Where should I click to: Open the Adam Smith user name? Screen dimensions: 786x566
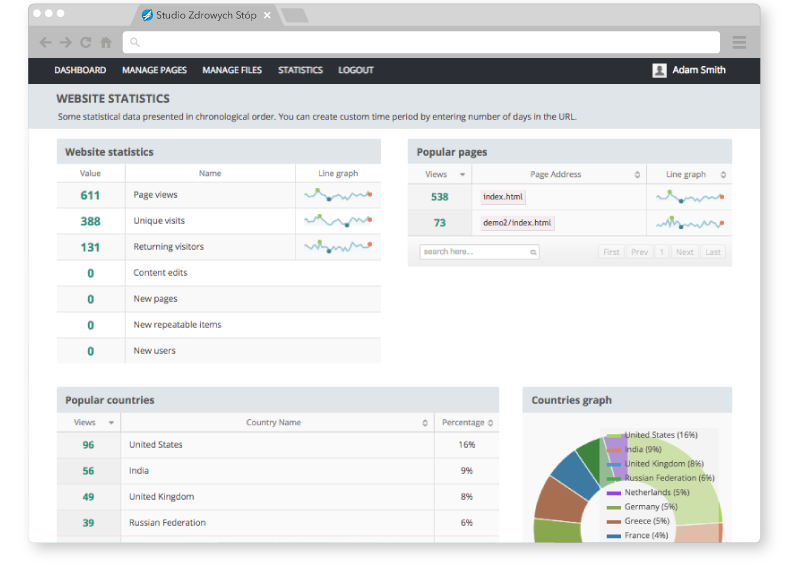pyautogui.click(x=699, y=70)
